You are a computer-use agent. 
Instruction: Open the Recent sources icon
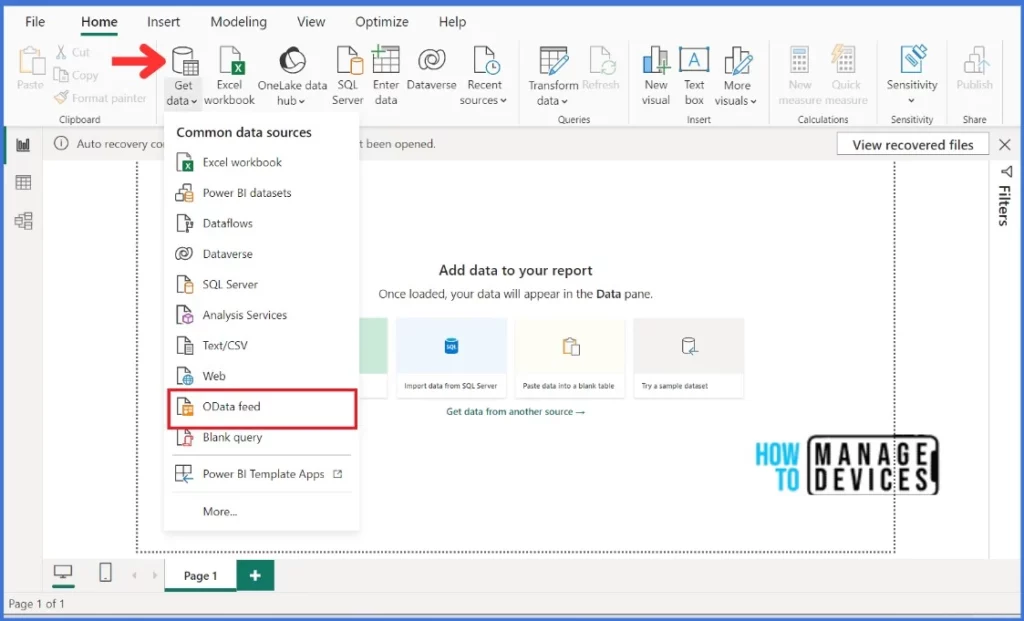485,61
